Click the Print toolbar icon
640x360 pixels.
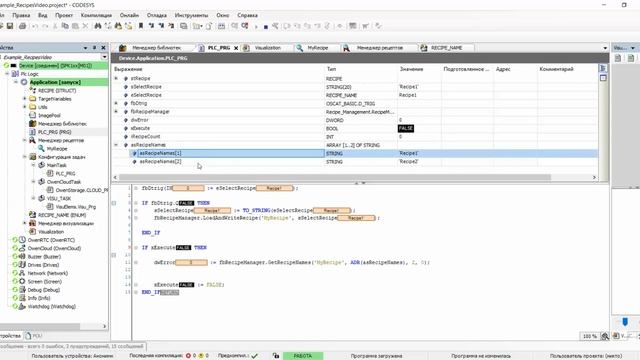tap(22, 26)
